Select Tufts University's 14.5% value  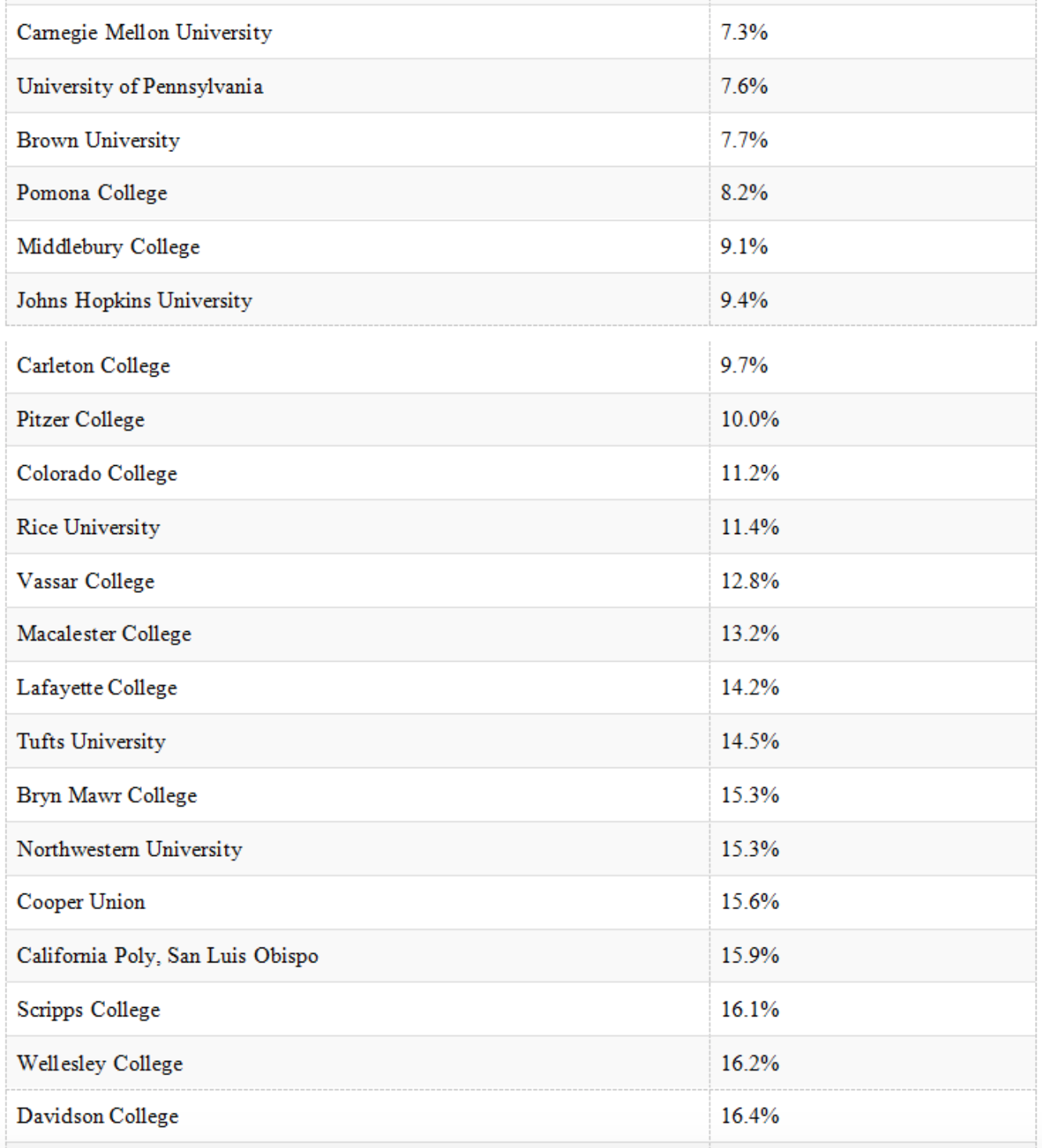[x=750, y=742]
